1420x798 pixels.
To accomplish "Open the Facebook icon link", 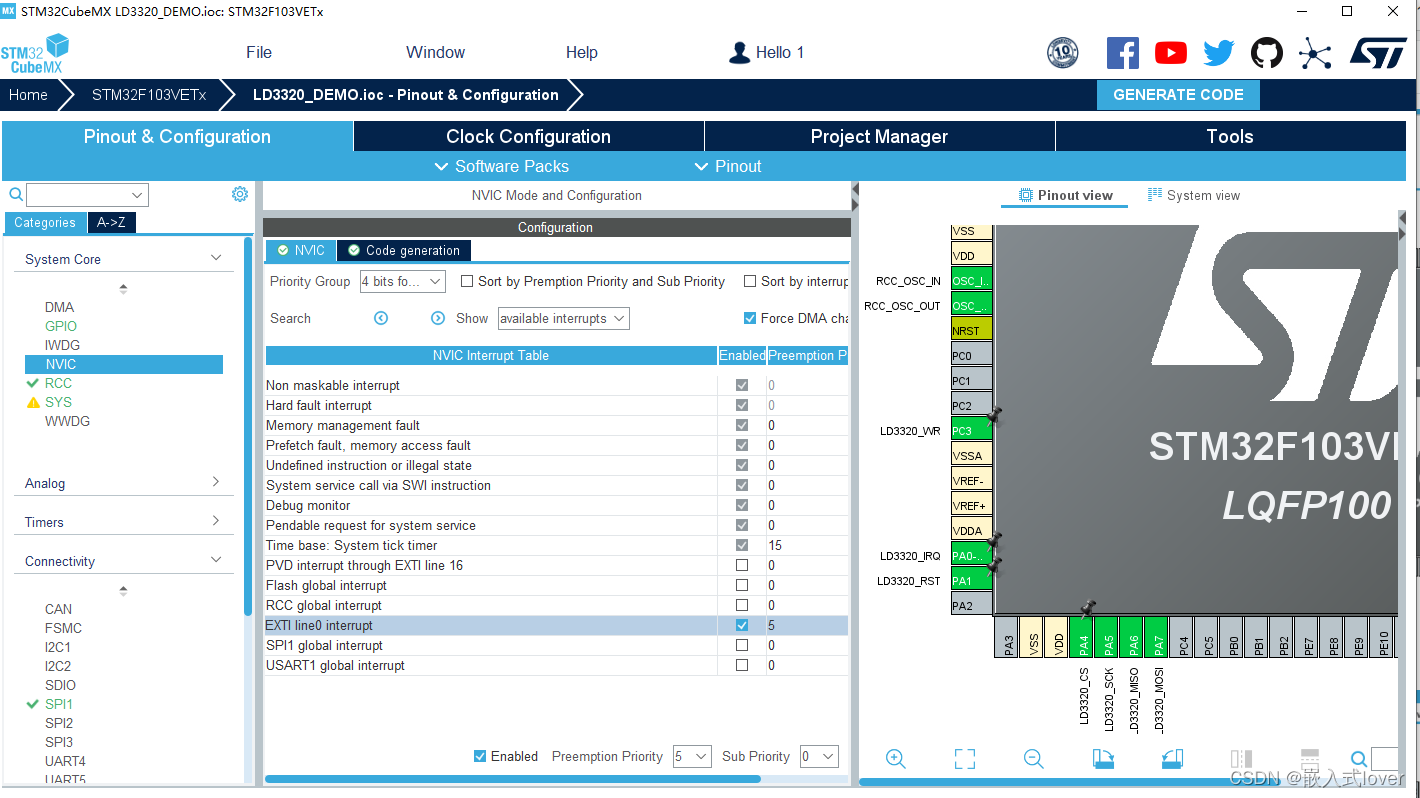I will tap(1122, 53).
